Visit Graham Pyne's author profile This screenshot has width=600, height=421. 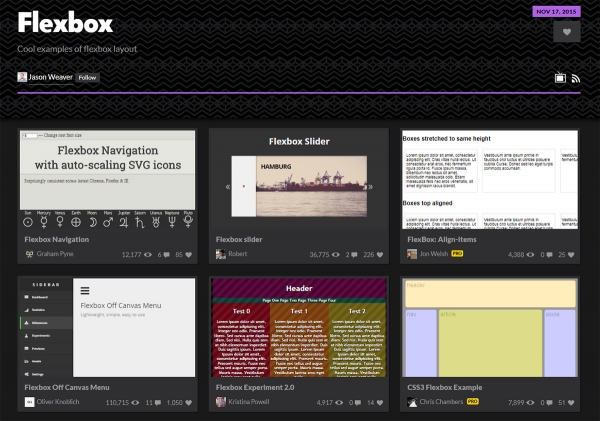point(57,254)
